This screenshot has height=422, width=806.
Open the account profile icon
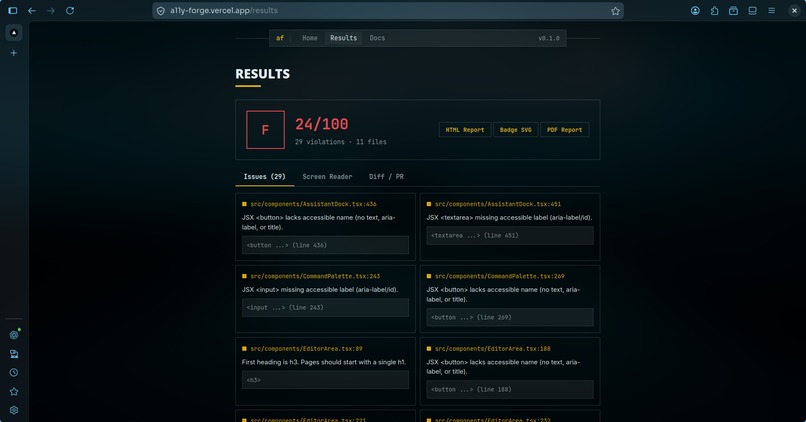click(x=695, y=10)
